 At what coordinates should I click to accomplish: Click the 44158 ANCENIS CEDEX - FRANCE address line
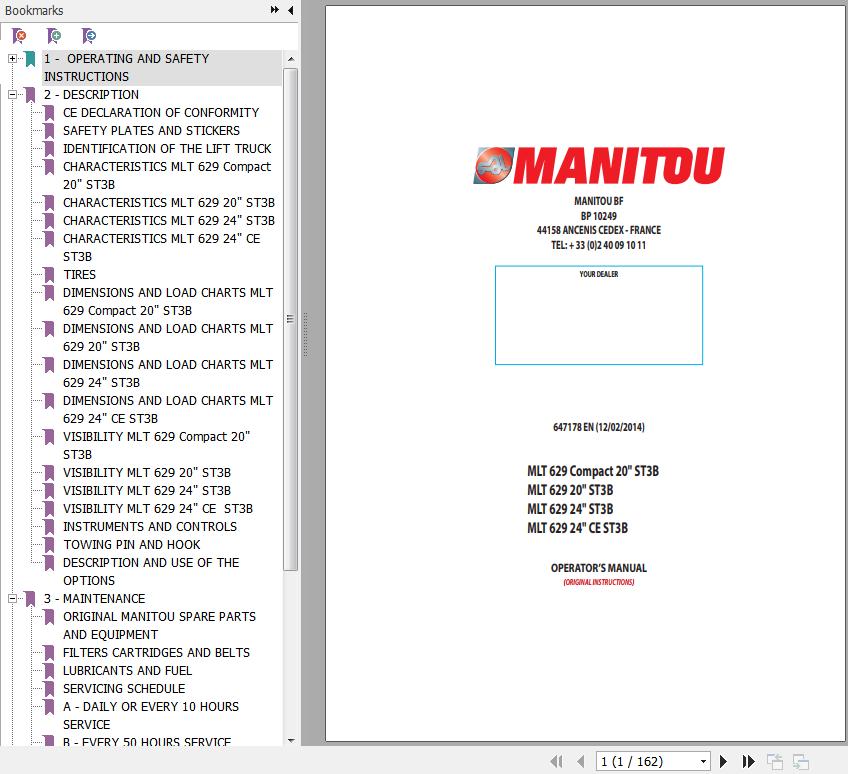click(599, 230)
